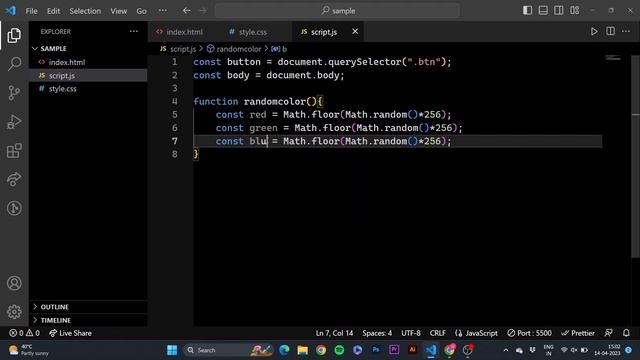Image resolution: width=640 pixels, height=360 pixels.
Task: Open the Go menu
Action: tap(141, 11)
